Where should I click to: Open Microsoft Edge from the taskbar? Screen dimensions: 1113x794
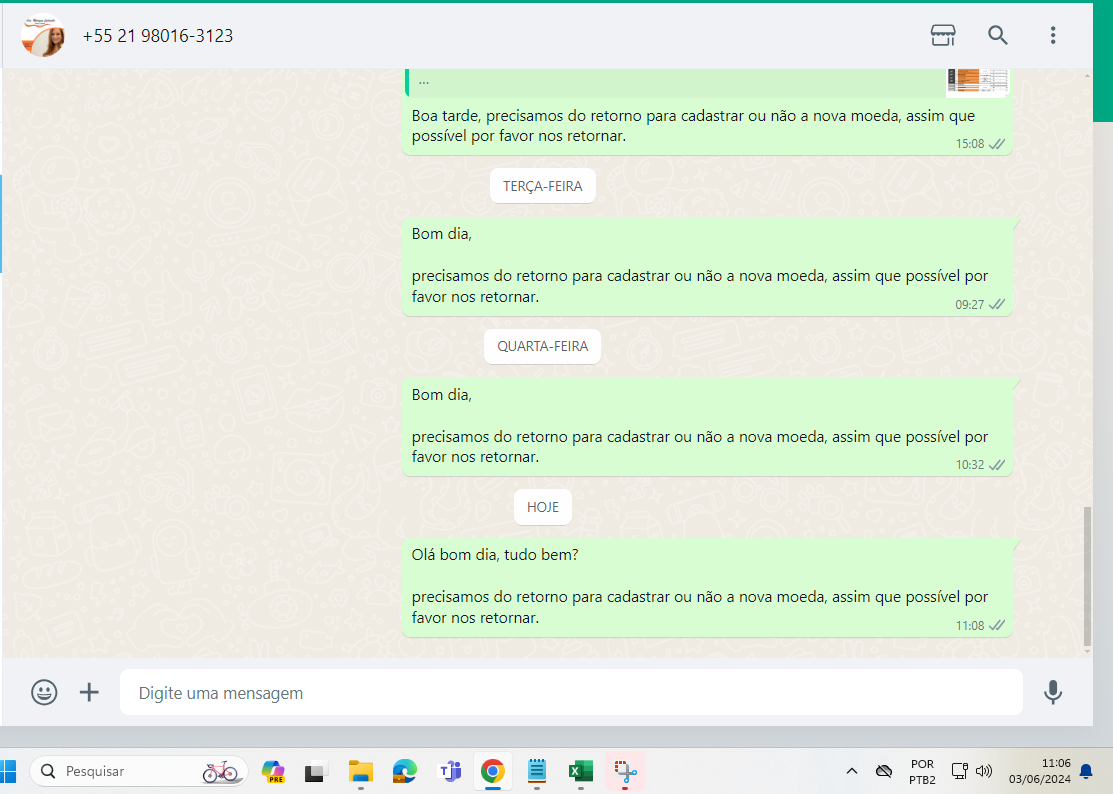(405, 771)
